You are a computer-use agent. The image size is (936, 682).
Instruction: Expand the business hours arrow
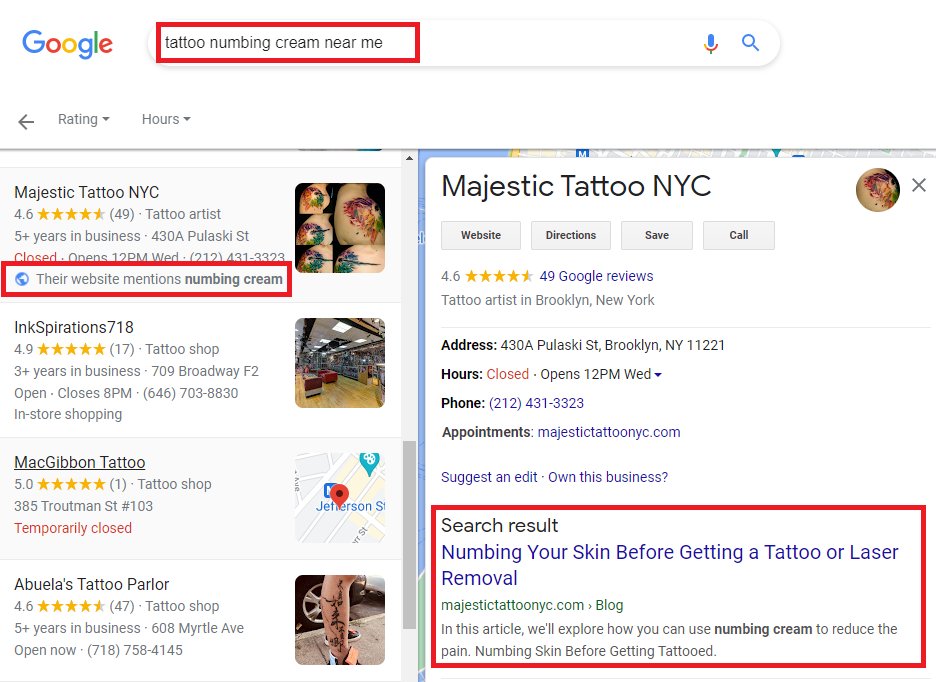pos(658,375)
